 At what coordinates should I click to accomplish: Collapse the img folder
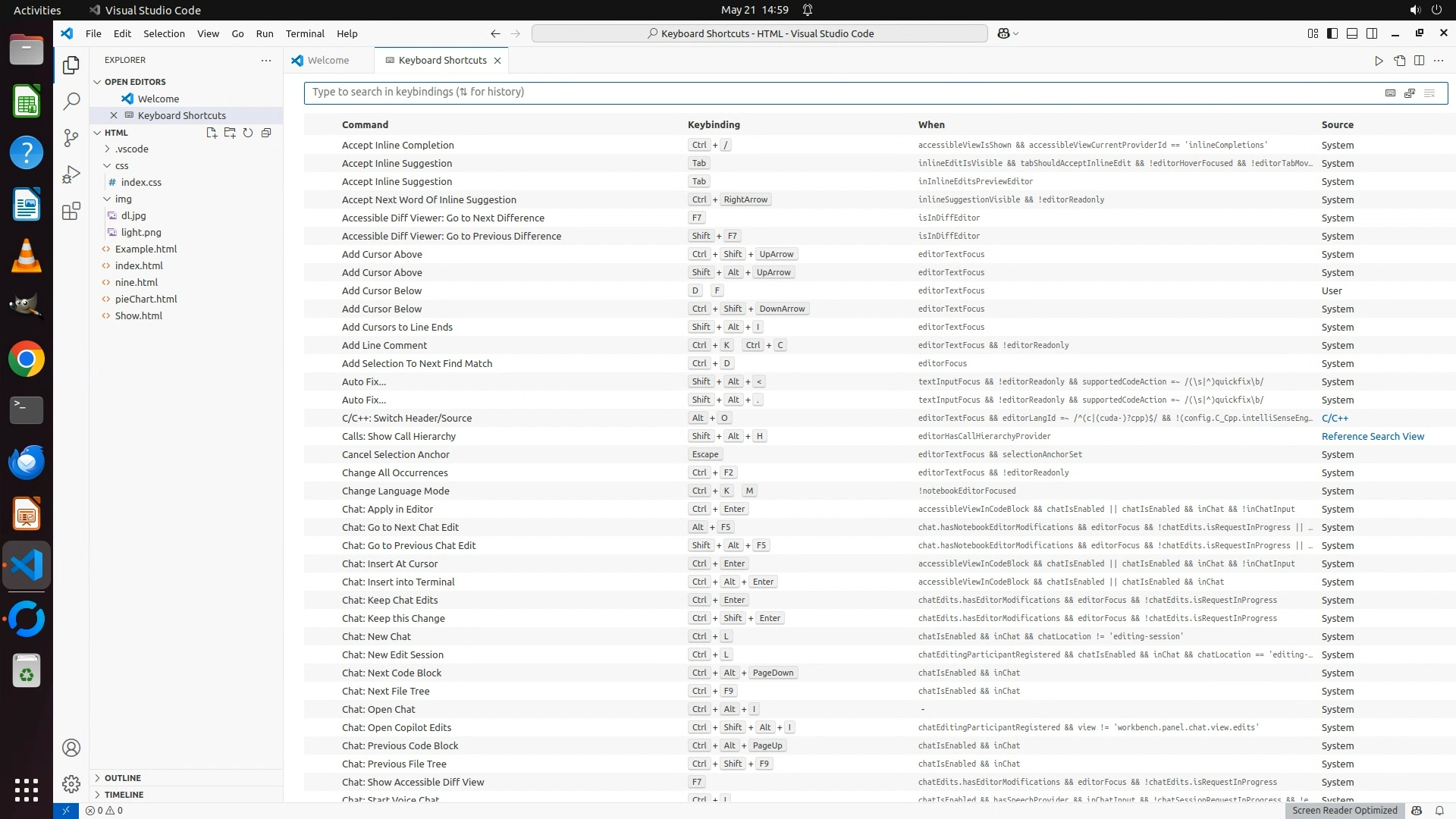coord(123,199)
